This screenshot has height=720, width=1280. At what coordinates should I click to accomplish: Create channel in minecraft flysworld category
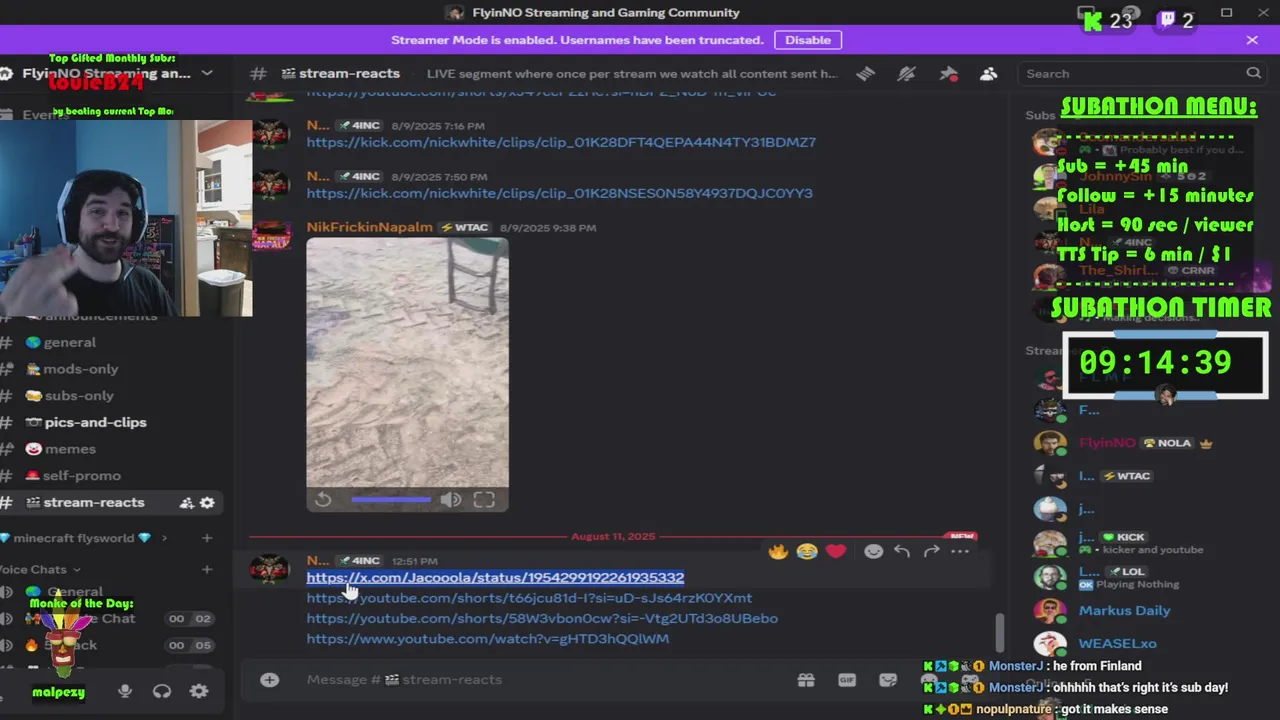pos(207,538)
